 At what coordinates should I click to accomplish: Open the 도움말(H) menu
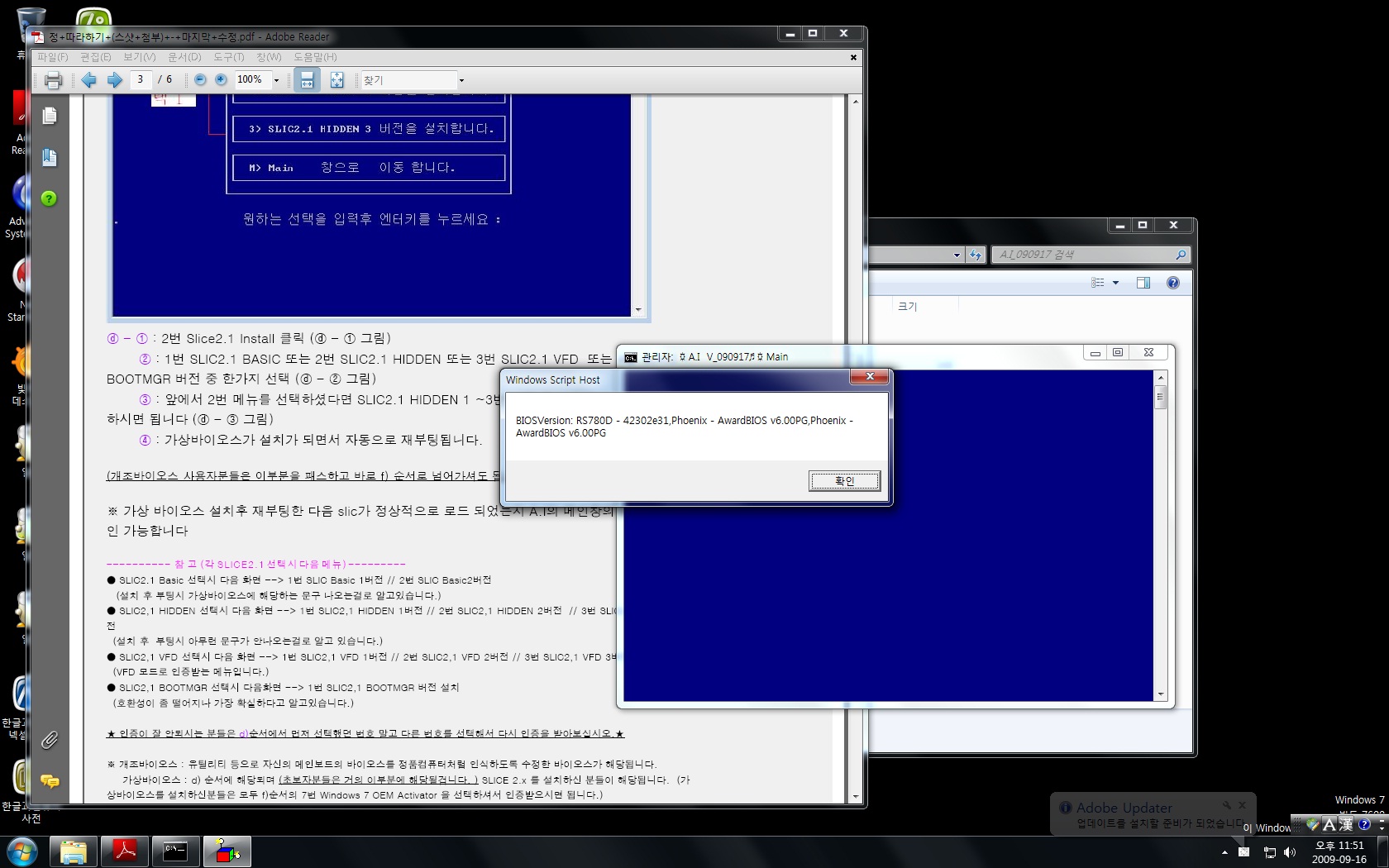315,57
